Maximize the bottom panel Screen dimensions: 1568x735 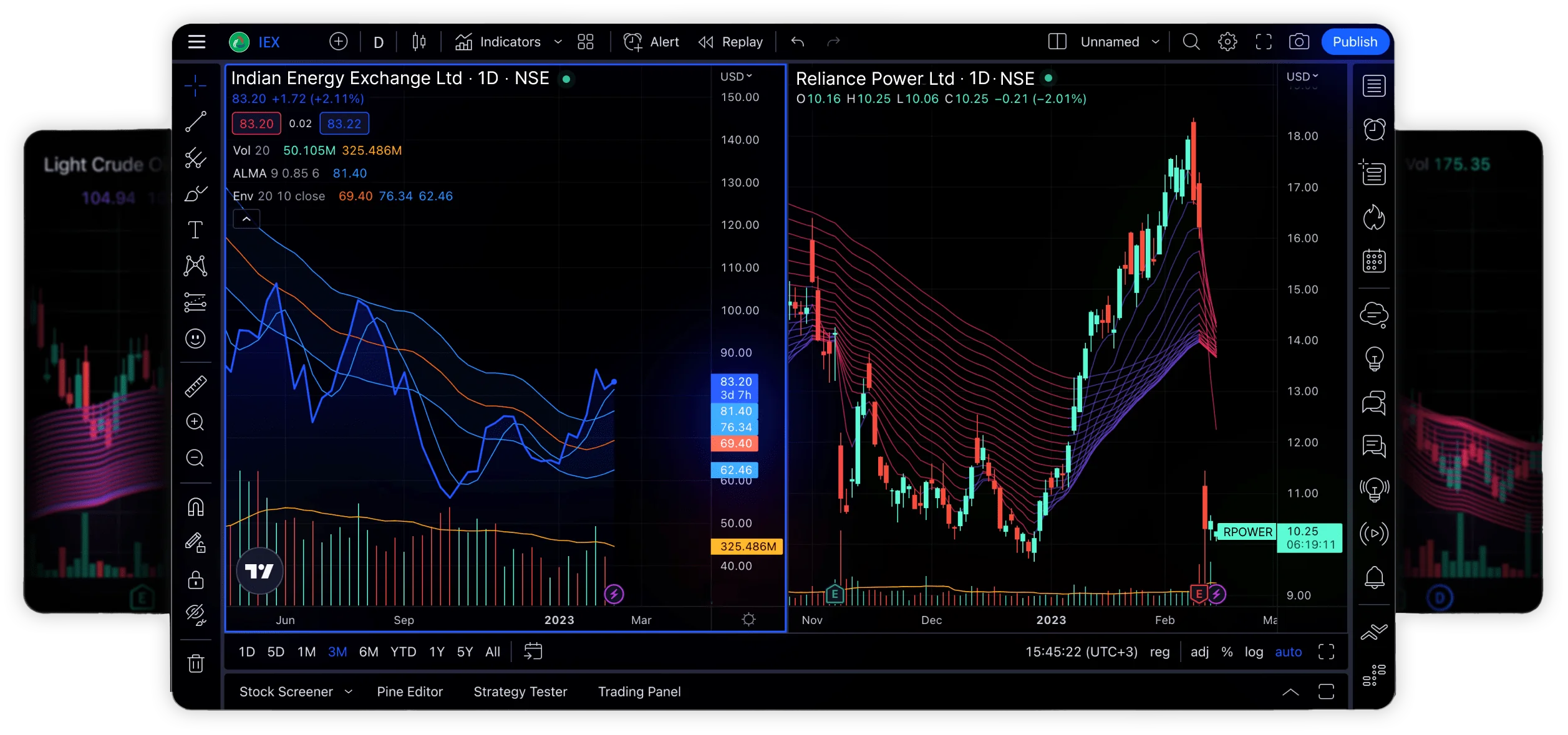tap(1326, 691)
